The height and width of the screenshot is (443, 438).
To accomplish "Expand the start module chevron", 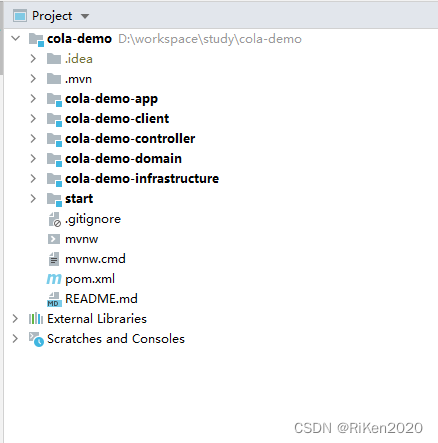I will pyautogui.click(x=33, y=198).
